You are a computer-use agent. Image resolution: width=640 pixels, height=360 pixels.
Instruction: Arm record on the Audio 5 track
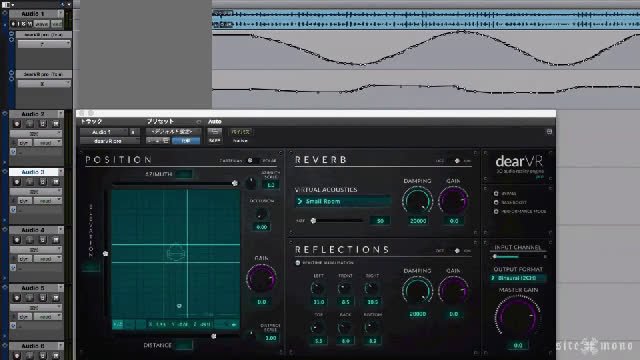(17, 298)
